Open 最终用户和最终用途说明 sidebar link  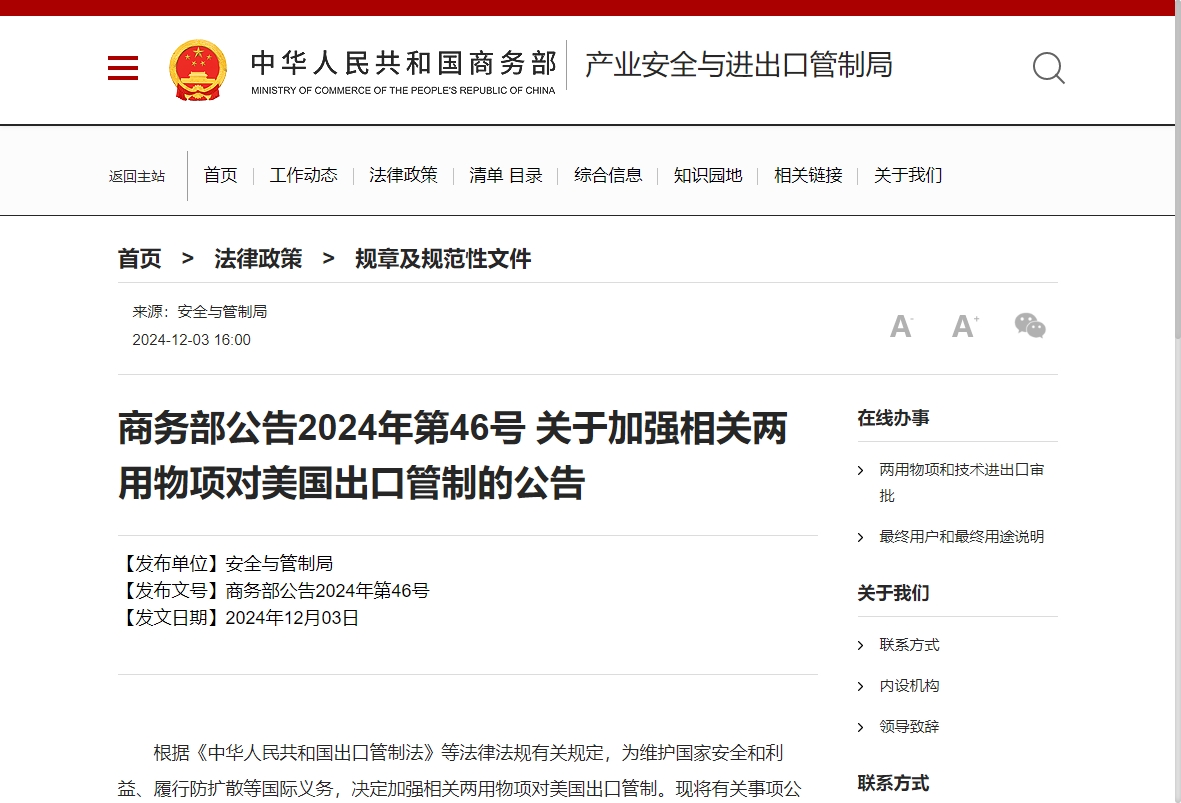coord(961,537)
